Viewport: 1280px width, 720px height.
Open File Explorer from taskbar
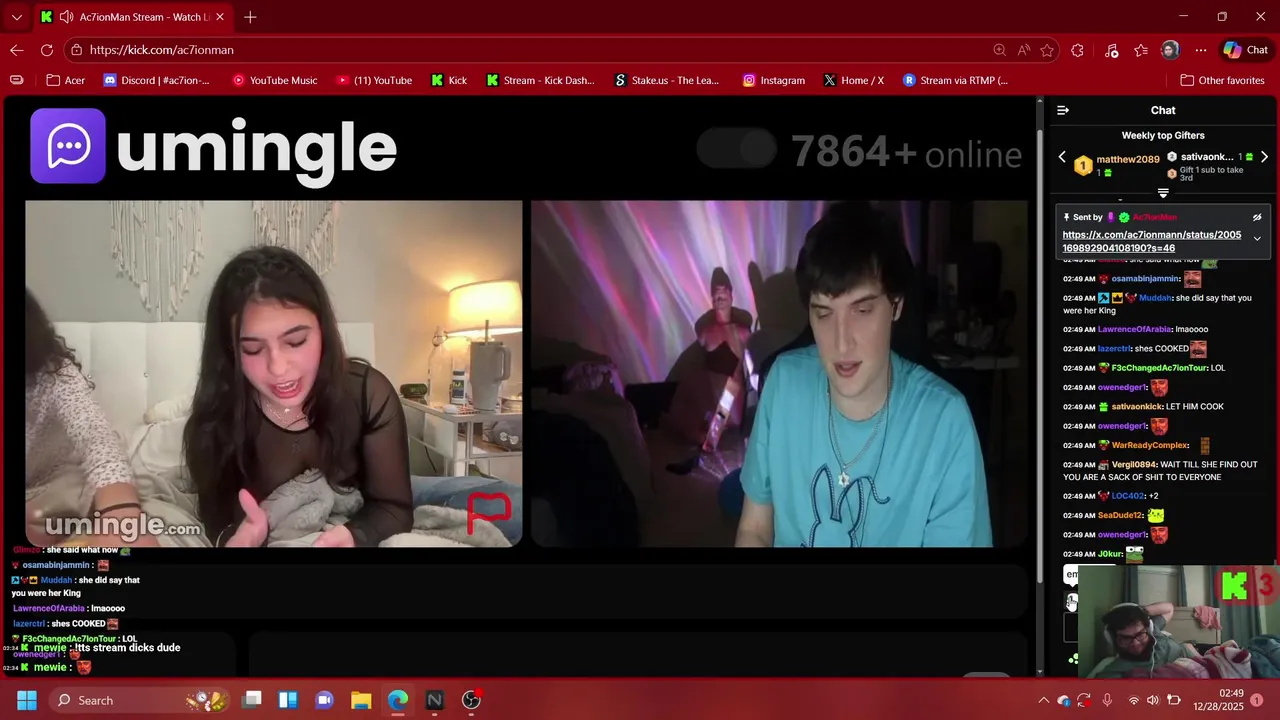(361, 700)
